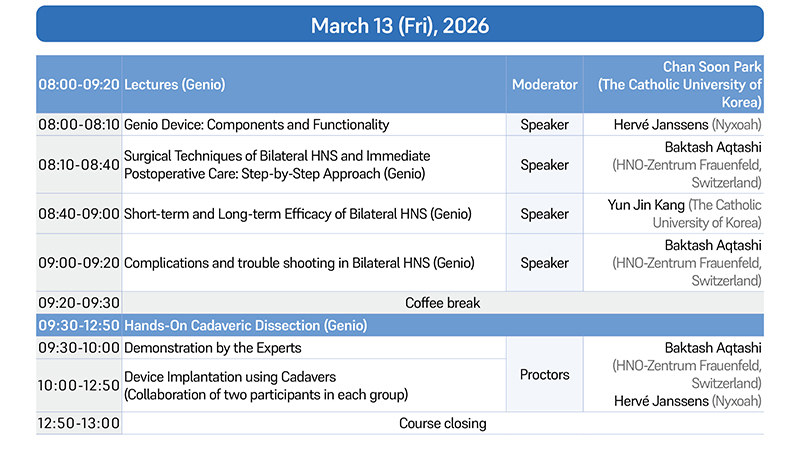Viewport: 800px width, 475px height.
Task: Click the Course closing row
Action: pyautogui.click(x=442, y=423)
